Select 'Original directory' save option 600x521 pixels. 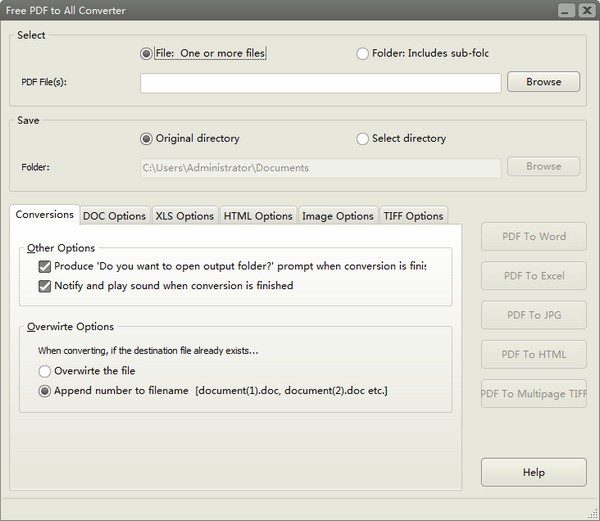click(x=147, y=138)
